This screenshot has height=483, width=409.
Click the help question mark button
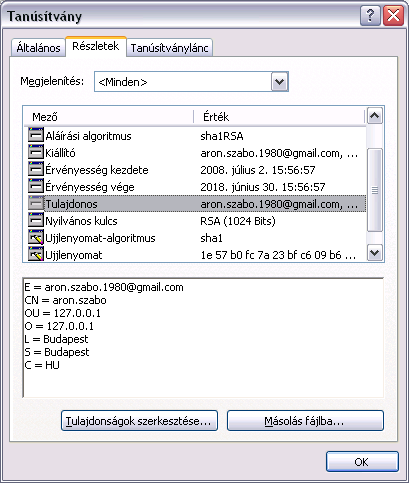point(370,16)
